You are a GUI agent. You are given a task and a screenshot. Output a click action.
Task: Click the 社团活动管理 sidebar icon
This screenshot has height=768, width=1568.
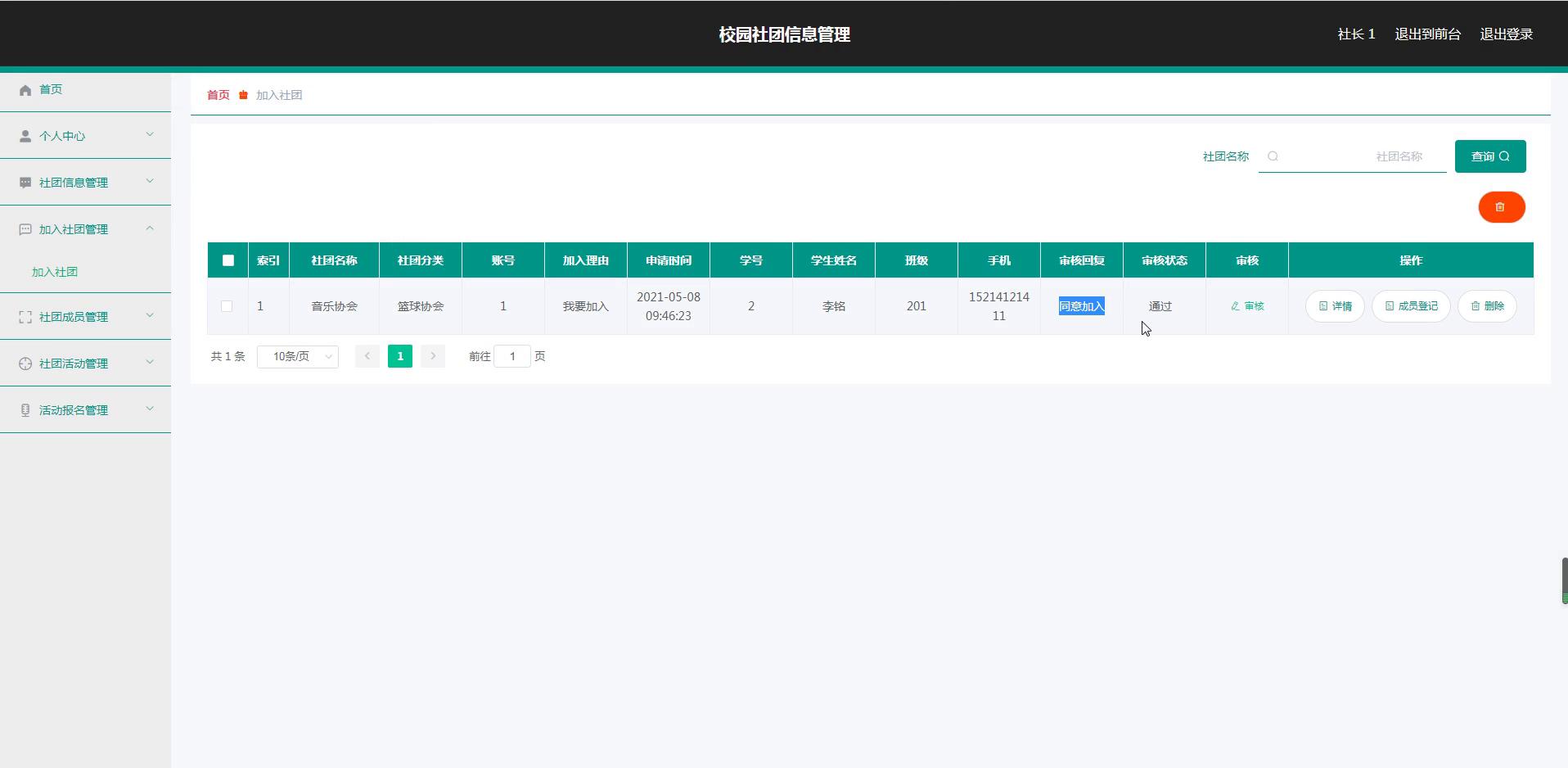click(25, 364)
